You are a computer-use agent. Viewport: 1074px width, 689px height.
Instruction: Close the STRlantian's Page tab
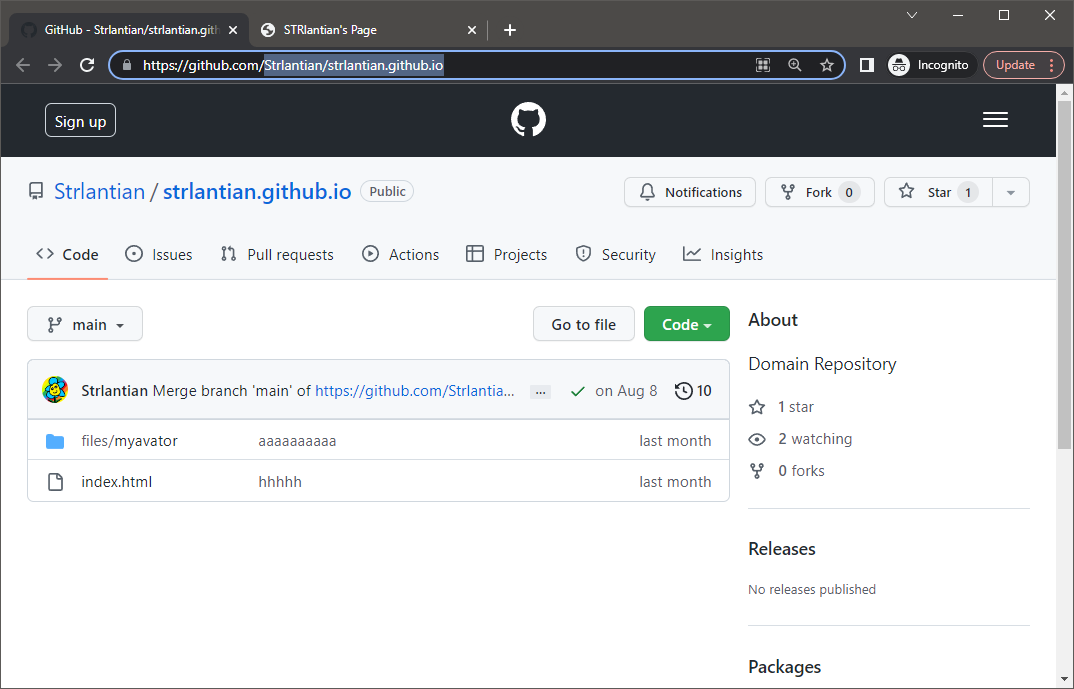coord(471,30)
